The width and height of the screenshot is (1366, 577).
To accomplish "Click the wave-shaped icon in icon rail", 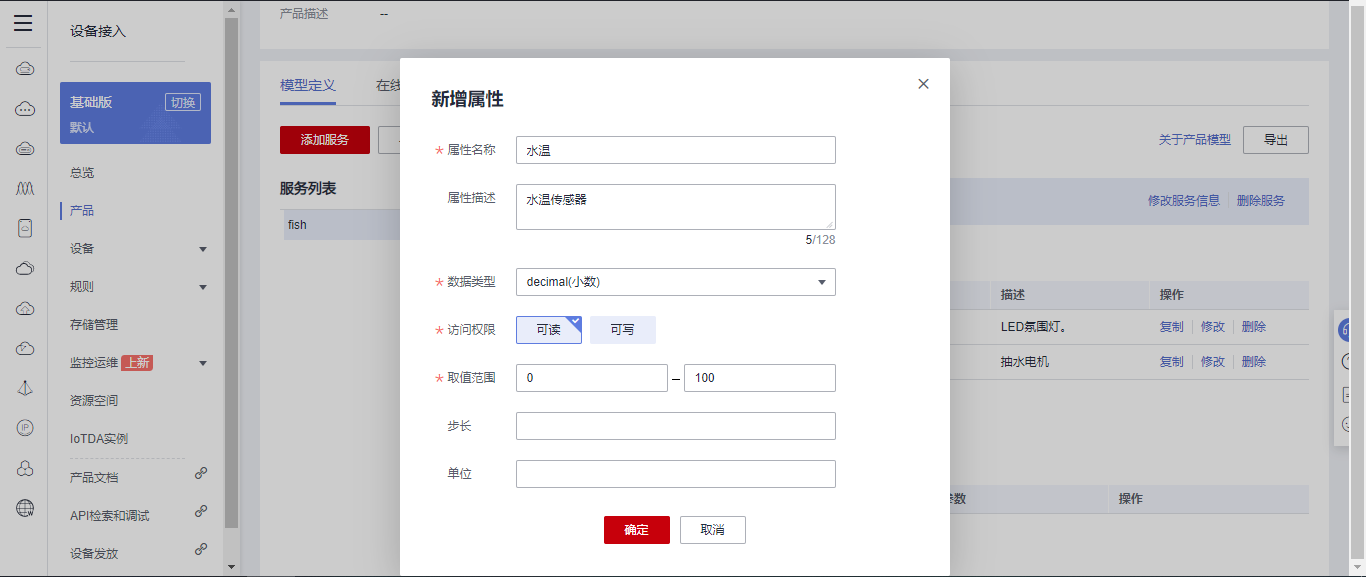I will 25,188.
